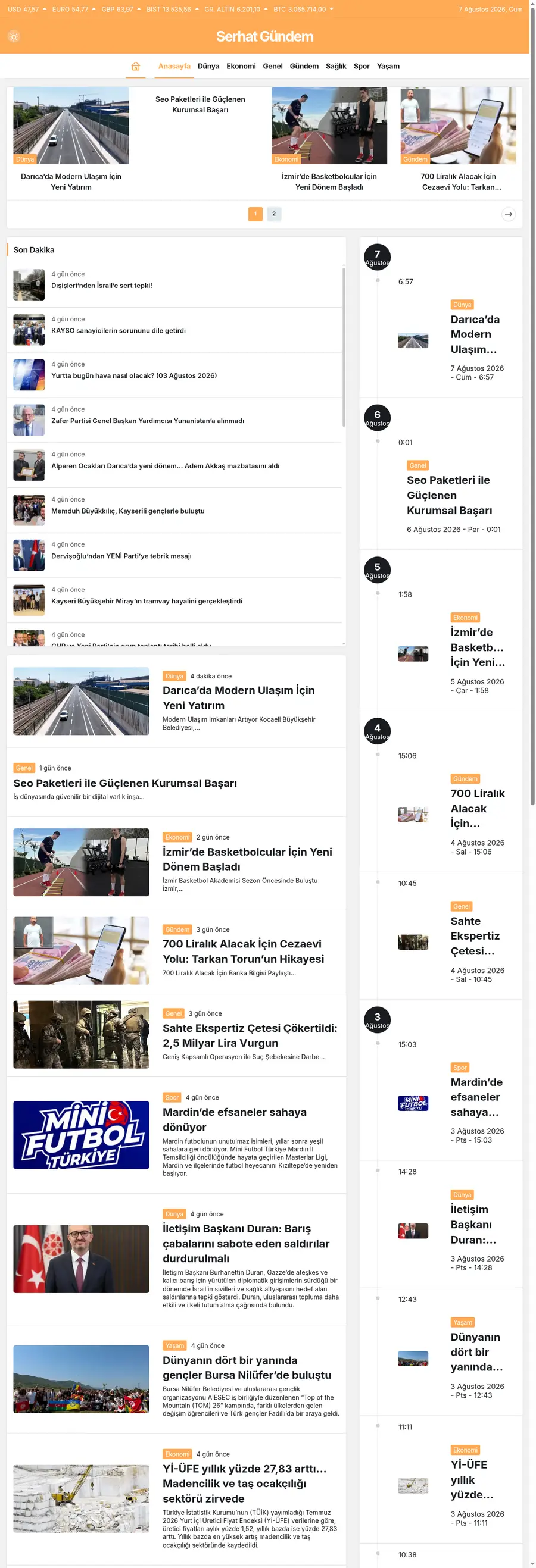This screenshot has height=1568, width=536.
Task: Click the Serhat Gündem site logo
Action: [x=265, y=36]
